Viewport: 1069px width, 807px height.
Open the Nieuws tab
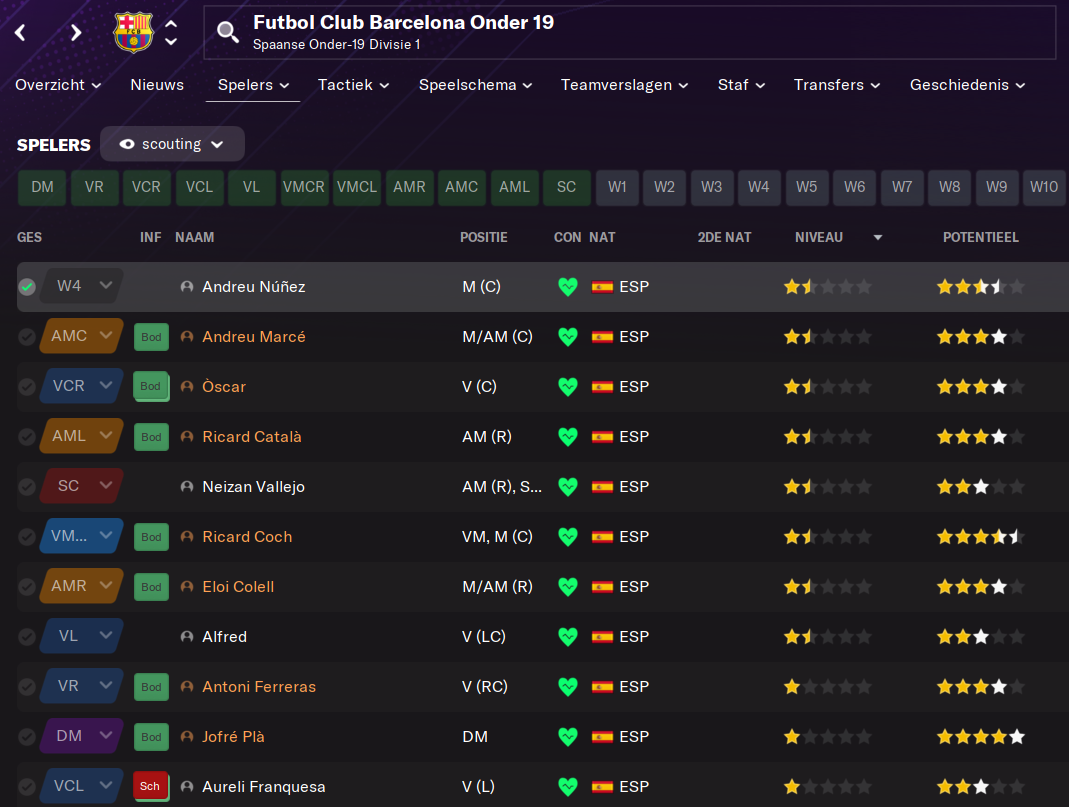(157, 85)
